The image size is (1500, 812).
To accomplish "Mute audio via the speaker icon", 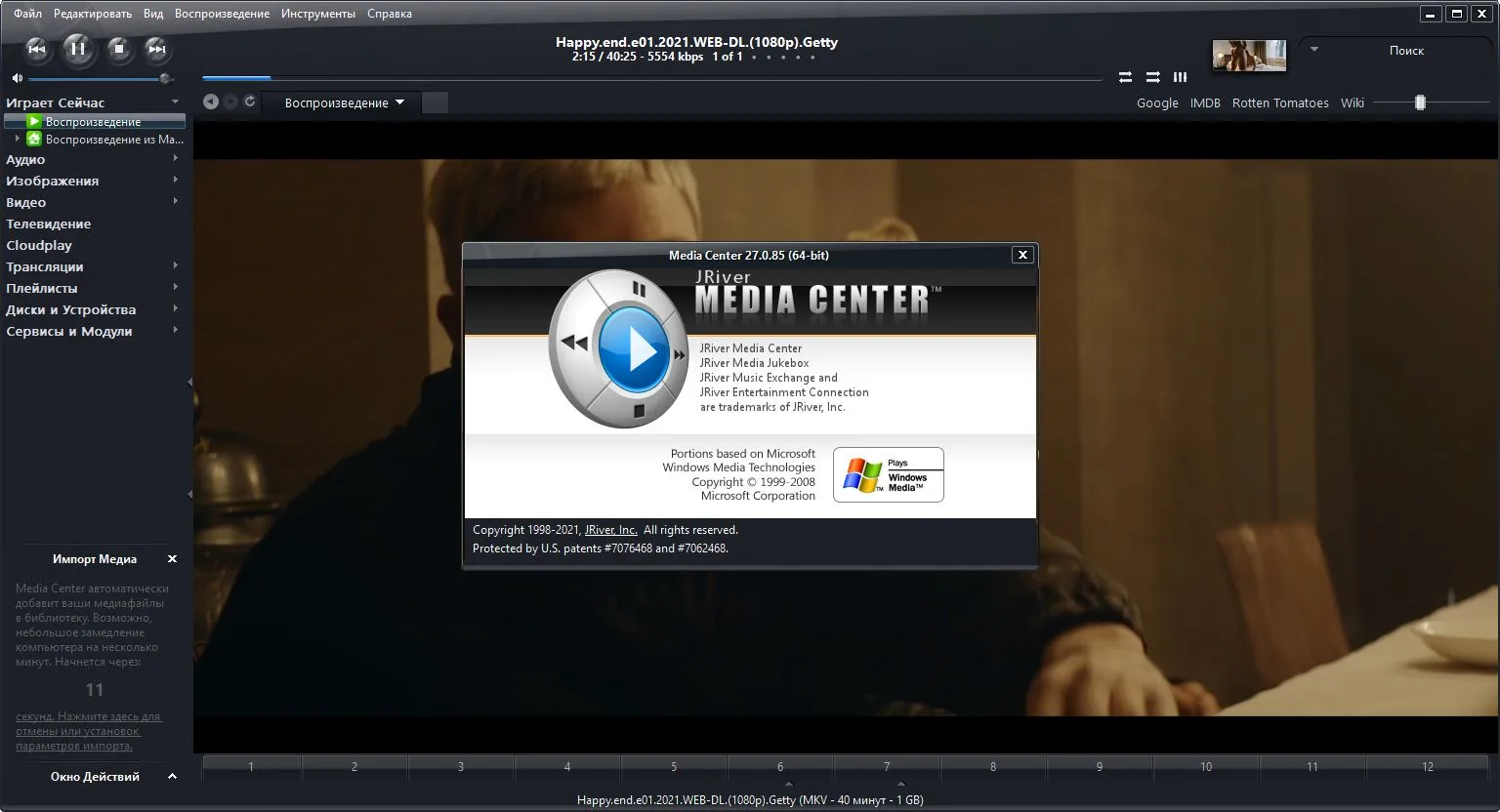I will 18,78.
